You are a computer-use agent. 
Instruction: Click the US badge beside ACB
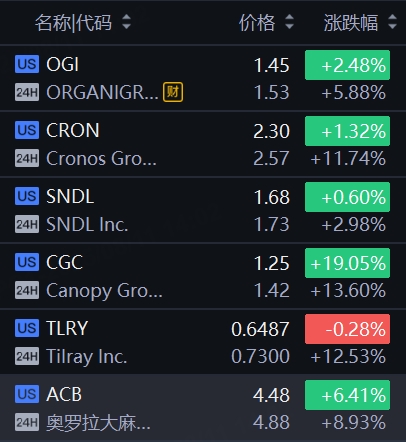click(x=27, y=394)
